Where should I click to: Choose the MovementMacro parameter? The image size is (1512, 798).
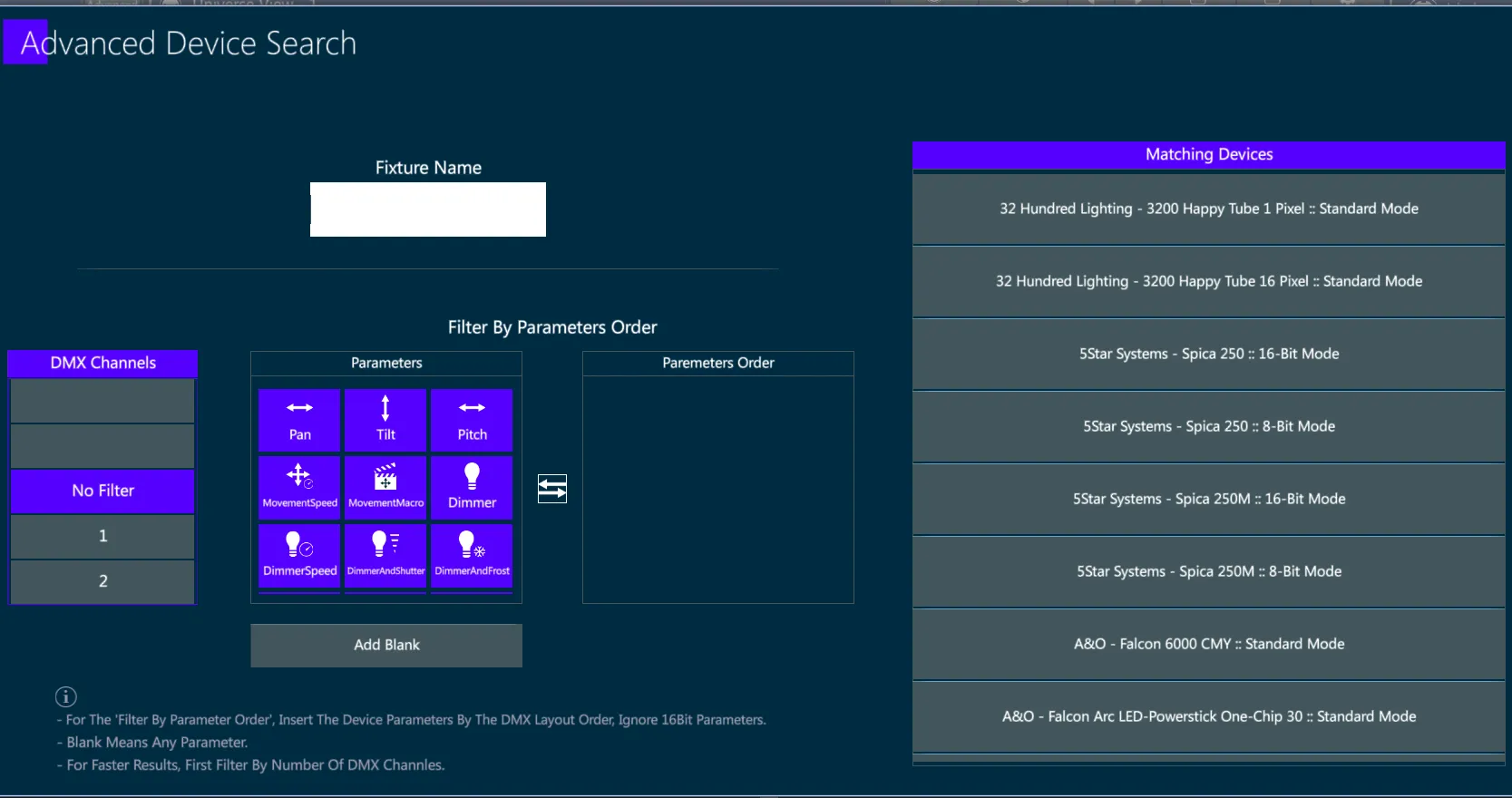point(385,488)
